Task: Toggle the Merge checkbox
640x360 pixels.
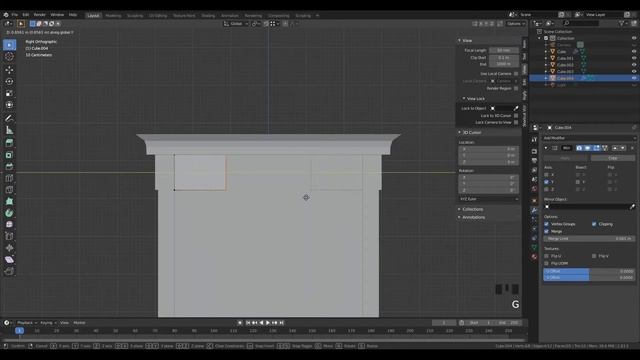Action: point(546,231)
